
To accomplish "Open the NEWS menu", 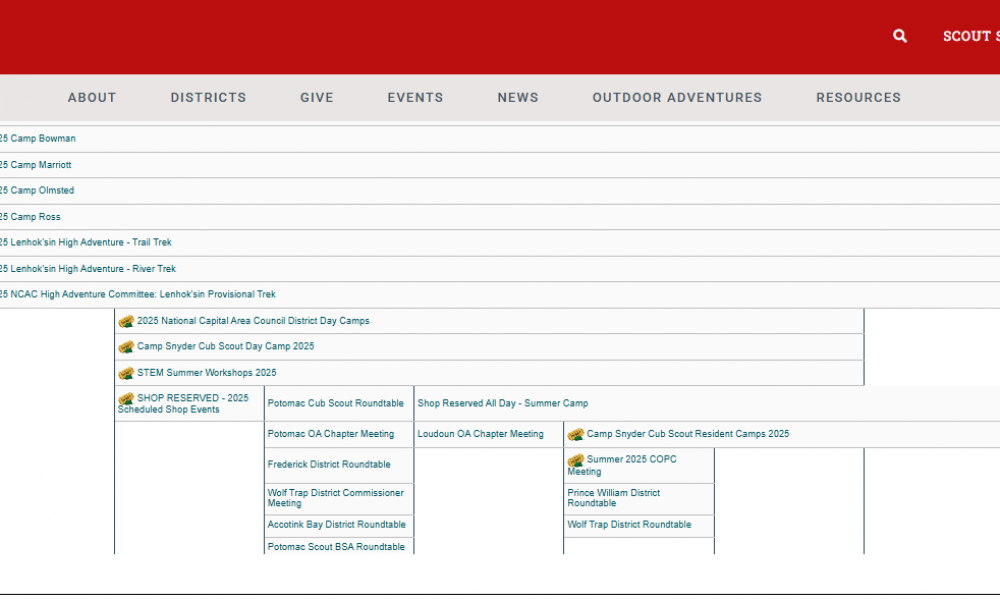I will pos(518,98).
